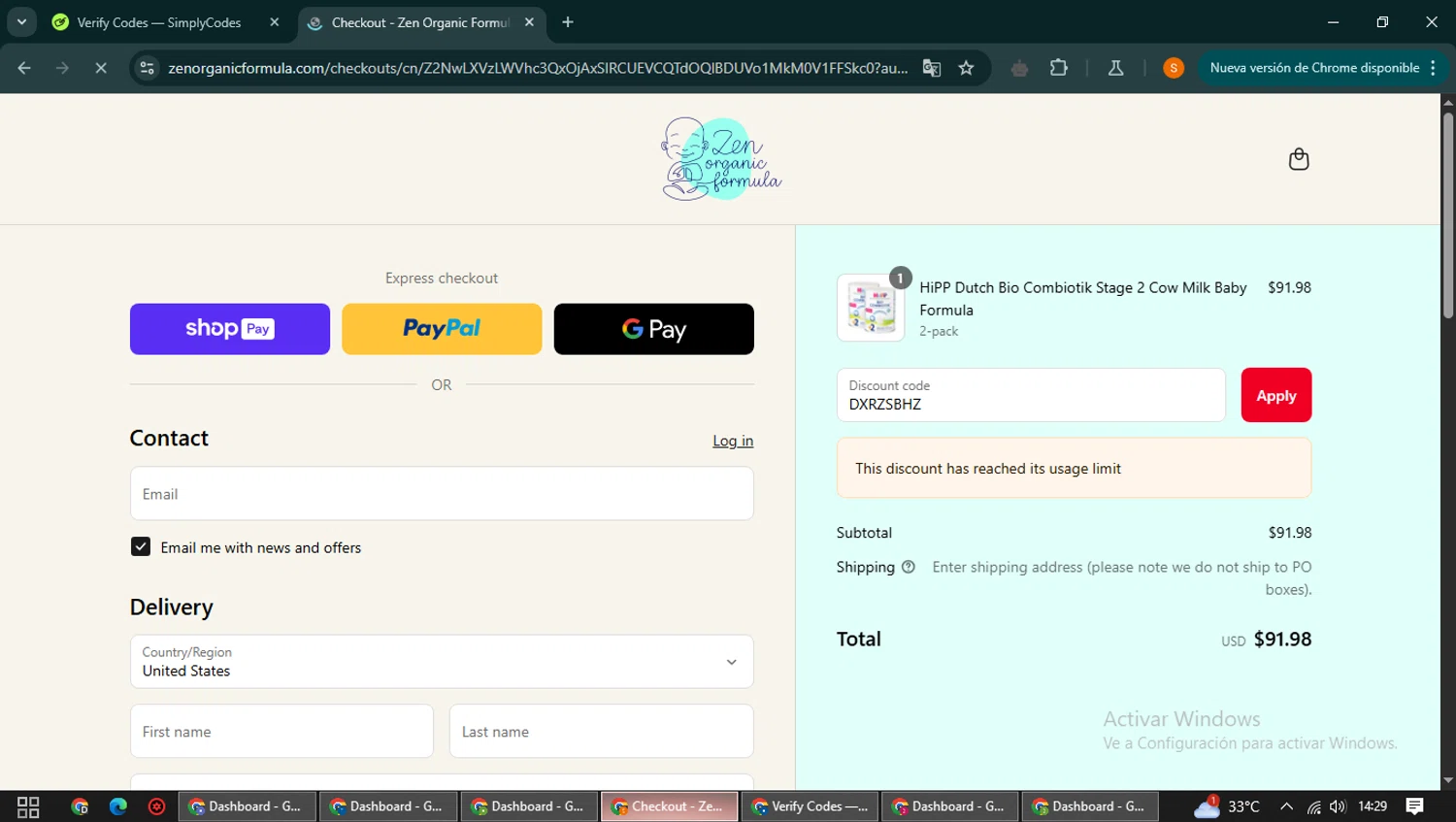The width and height of the screenshot is (1456, 822).
Task: Open the translate page icon
Action: 932,68
